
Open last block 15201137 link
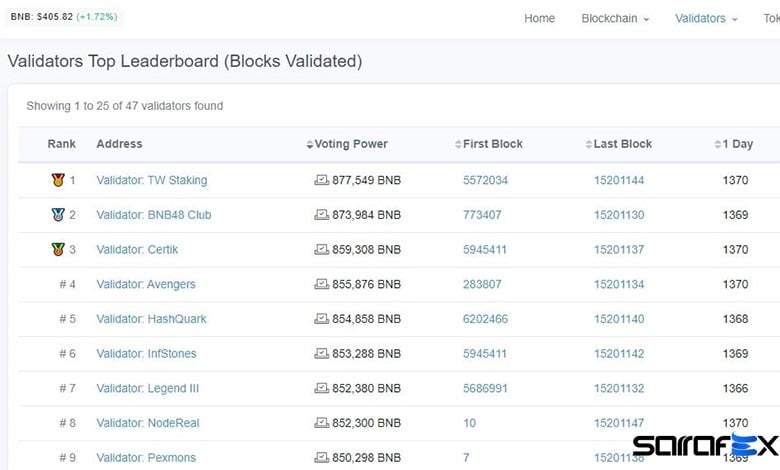tap(619, 249)
